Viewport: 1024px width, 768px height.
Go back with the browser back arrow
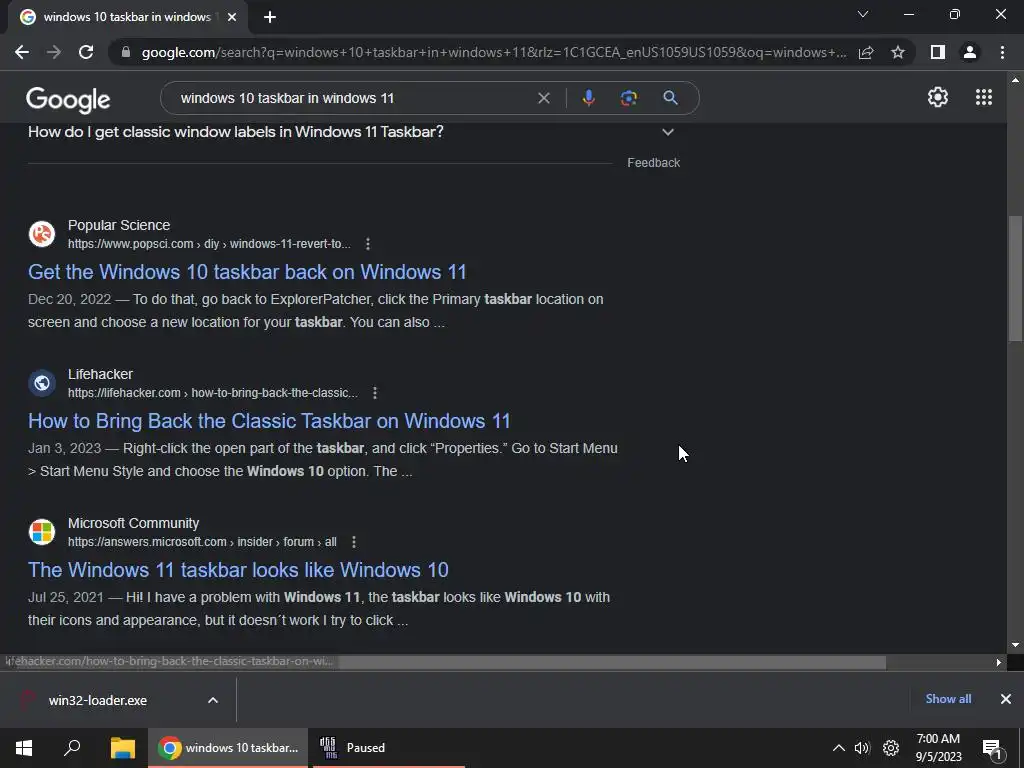(22, 52)
